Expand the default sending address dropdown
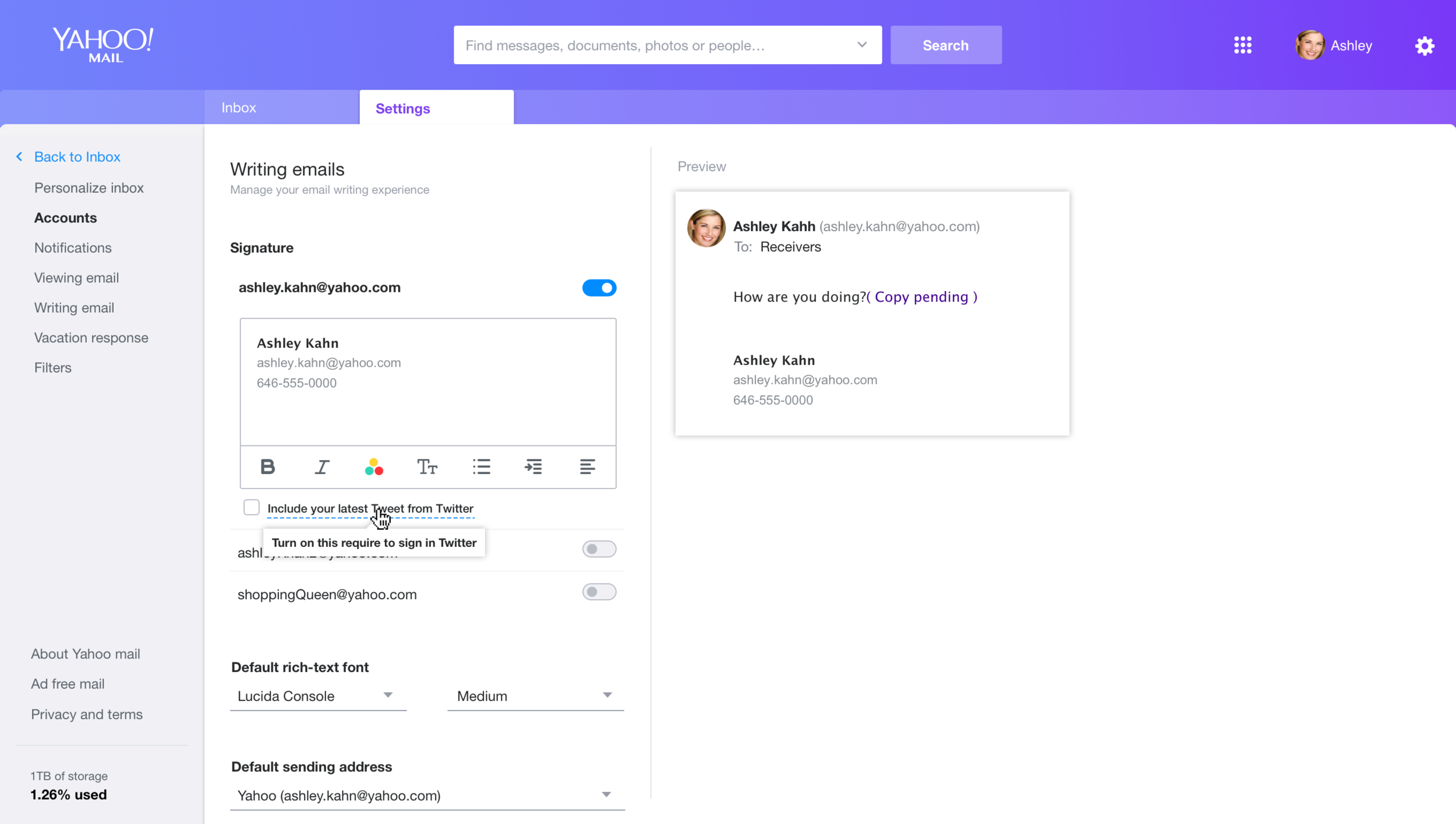 [x=426, y=795]
